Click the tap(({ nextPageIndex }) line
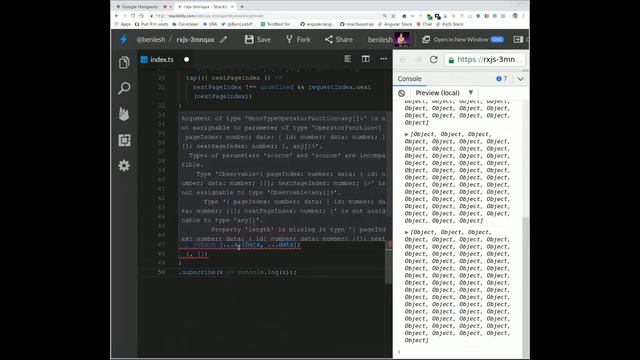Viewport: 640px width, 360px height. tap(233, 78)
